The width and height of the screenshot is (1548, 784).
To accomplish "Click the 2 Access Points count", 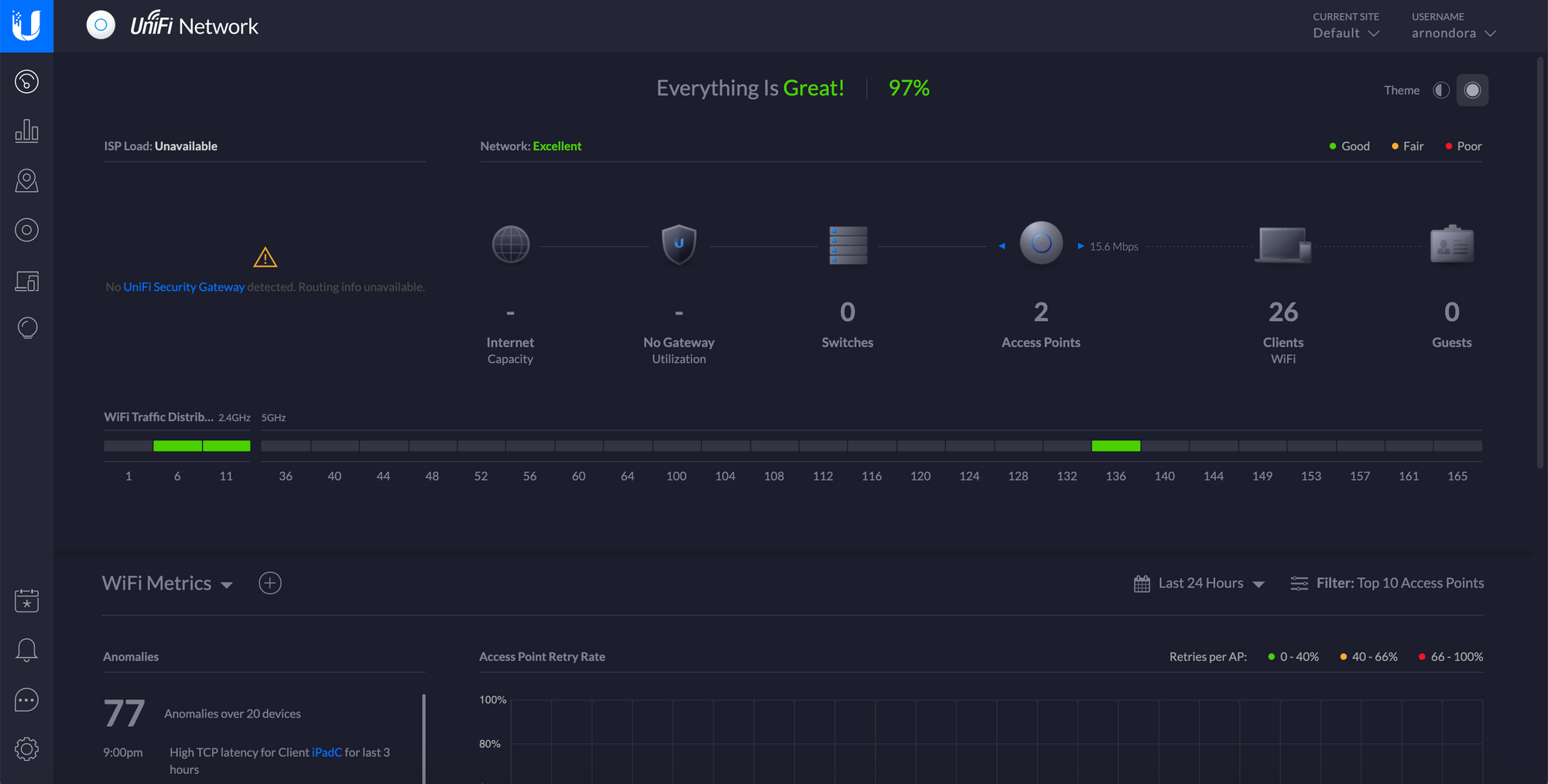I will point(1041,312).
